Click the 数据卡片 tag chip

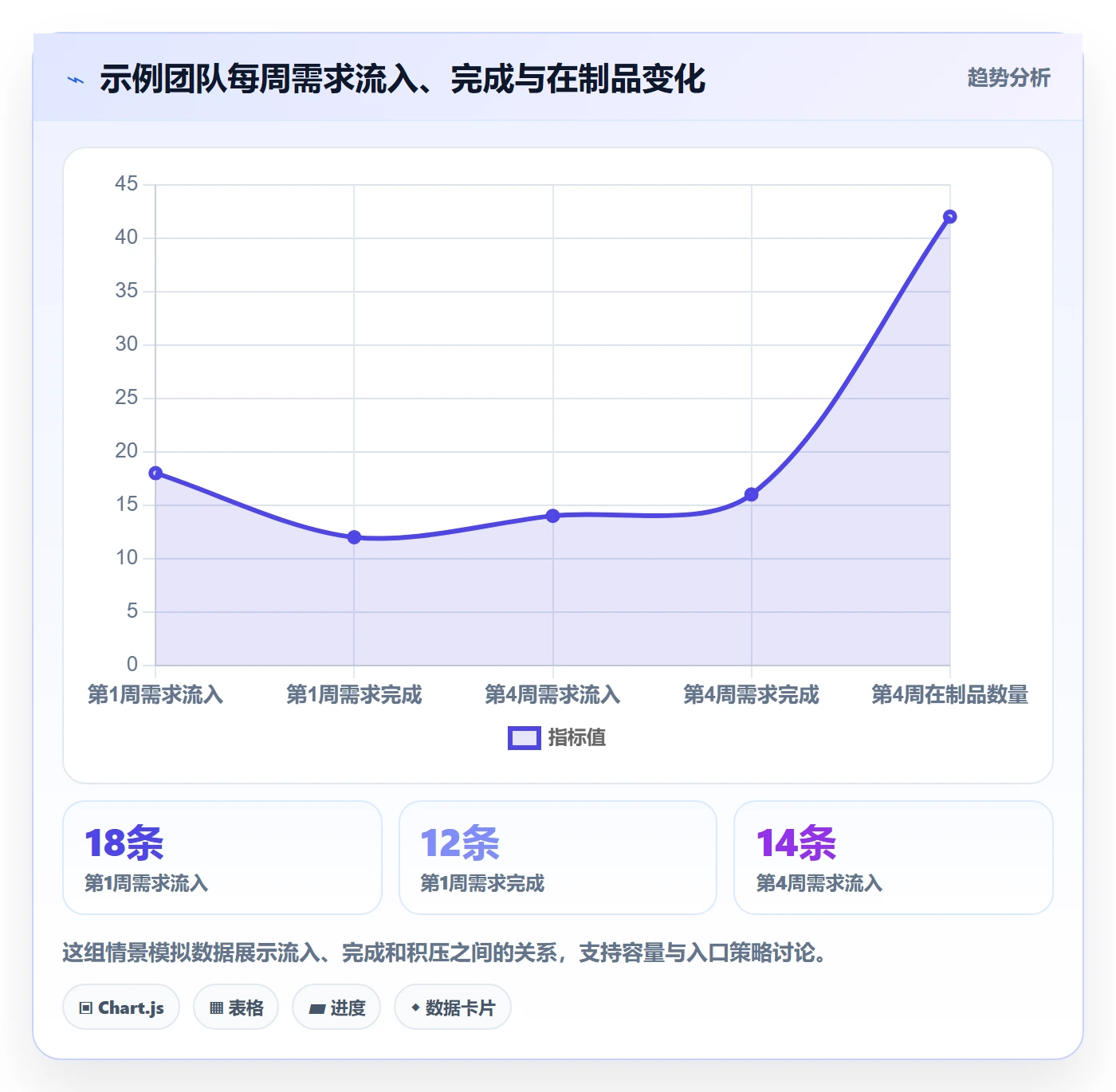(x=453, y=1008)
